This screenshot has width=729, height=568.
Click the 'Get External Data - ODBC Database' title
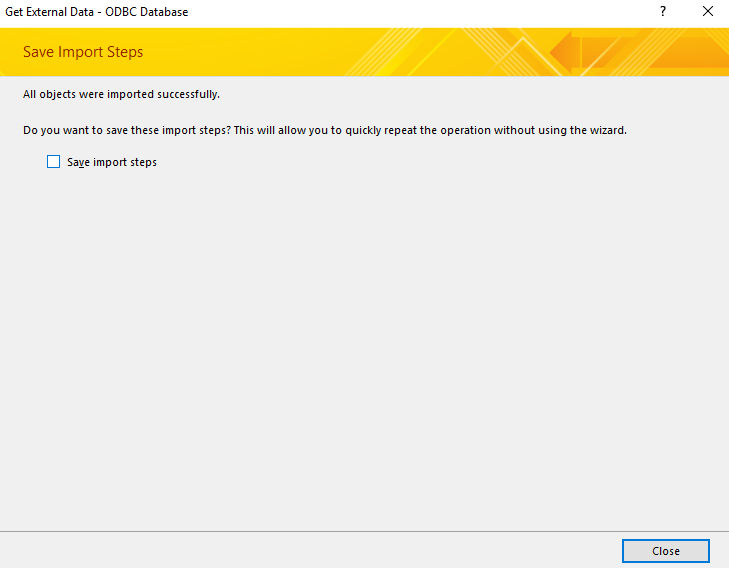(97, 12)
